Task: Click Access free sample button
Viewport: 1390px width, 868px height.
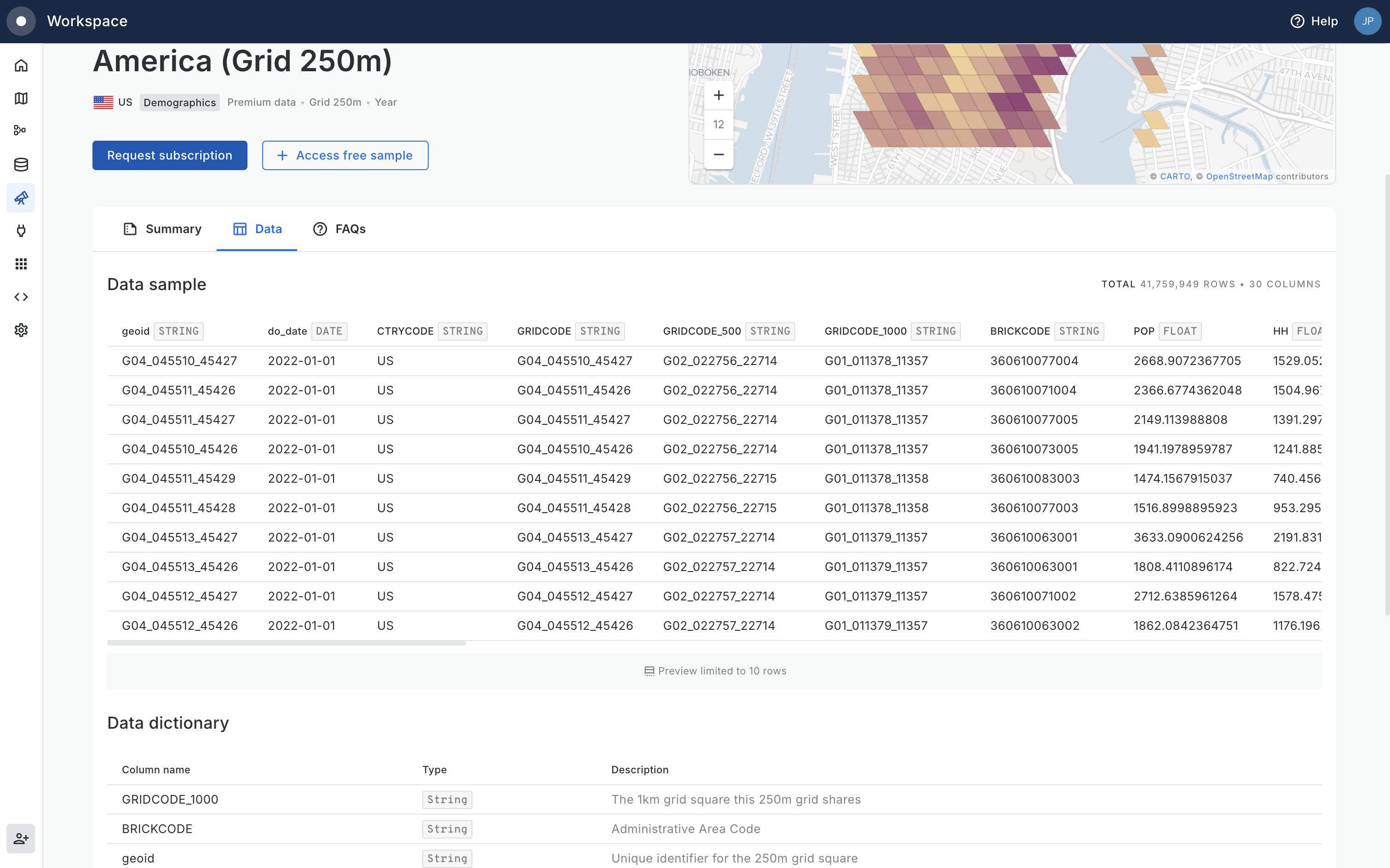Action: point(345,155)
